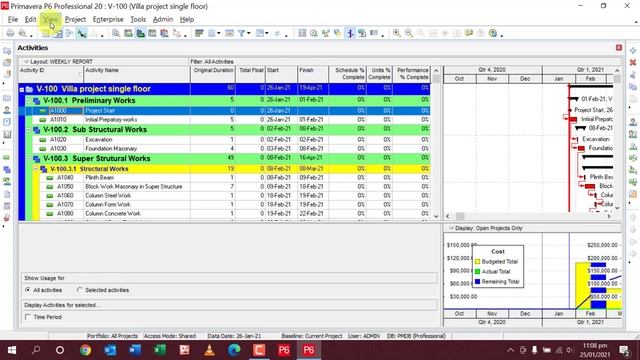Collapse the V-100.3 Super Strutural Works group
The image size is (640, 360).
coord(29,158)
